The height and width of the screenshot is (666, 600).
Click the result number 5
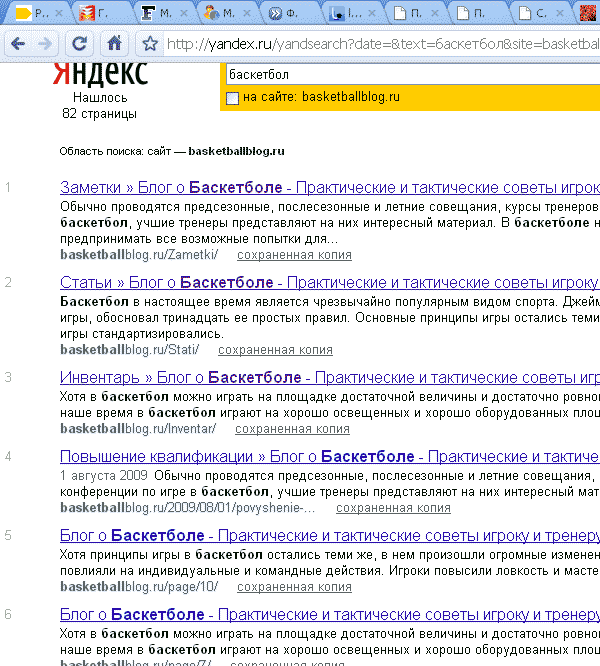(8, 536)
